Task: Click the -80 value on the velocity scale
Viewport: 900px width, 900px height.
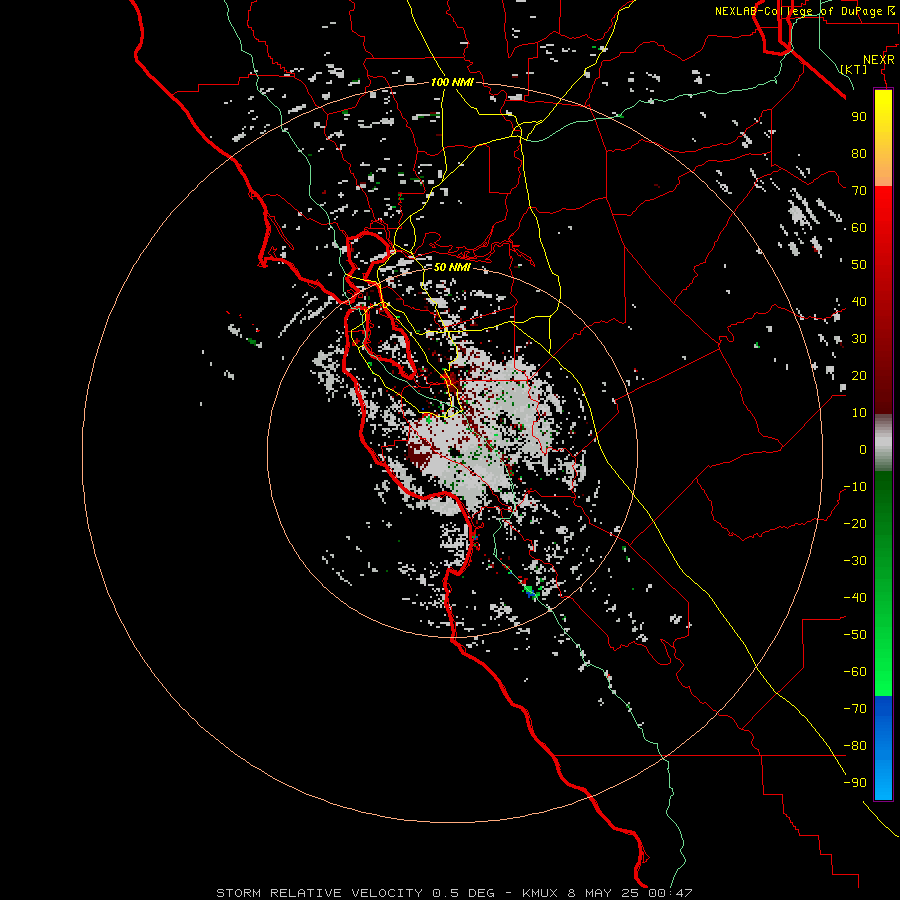Action: [x=855, y=746]
